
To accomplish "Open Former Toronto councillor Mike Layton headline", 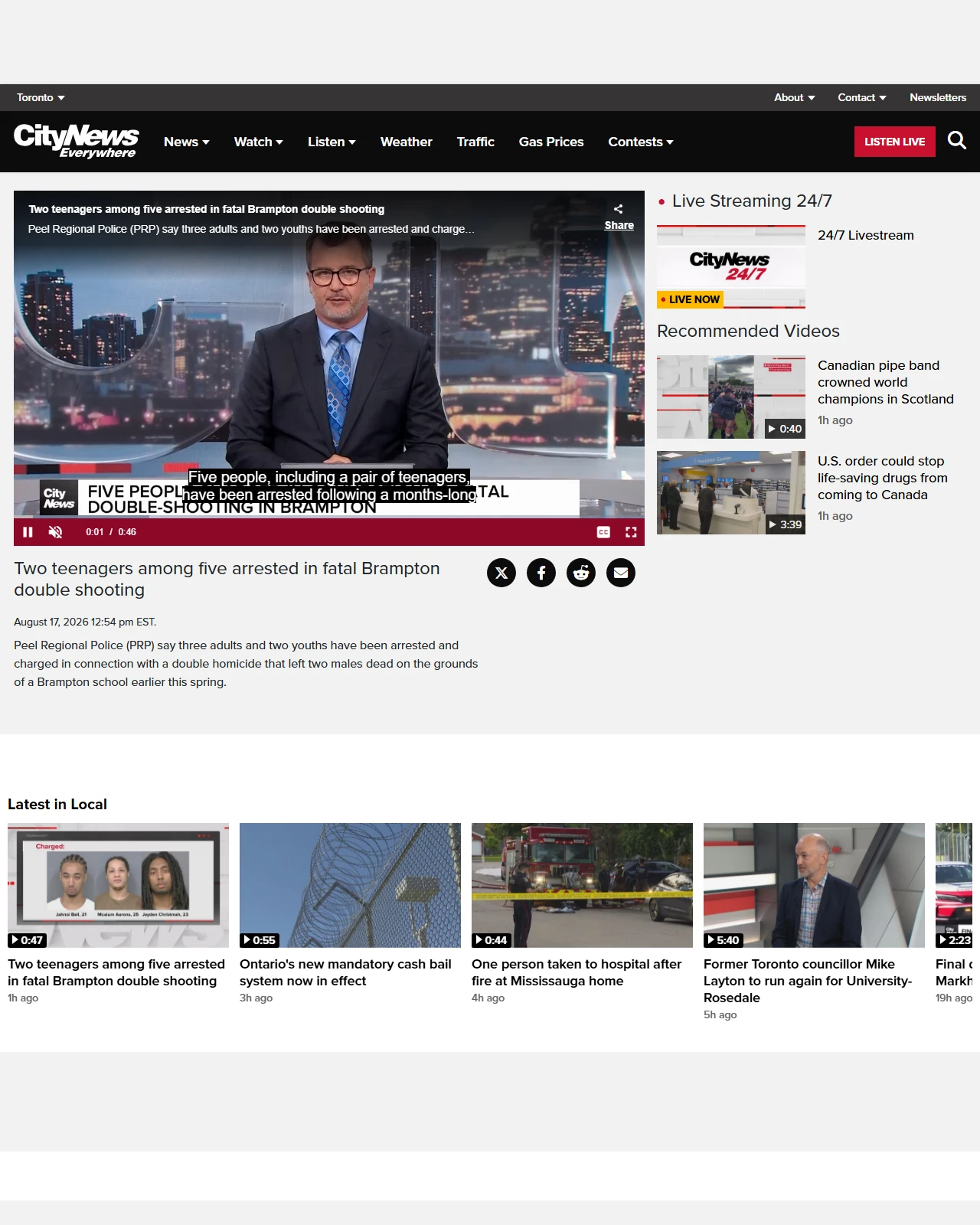I will pos(808,981).
